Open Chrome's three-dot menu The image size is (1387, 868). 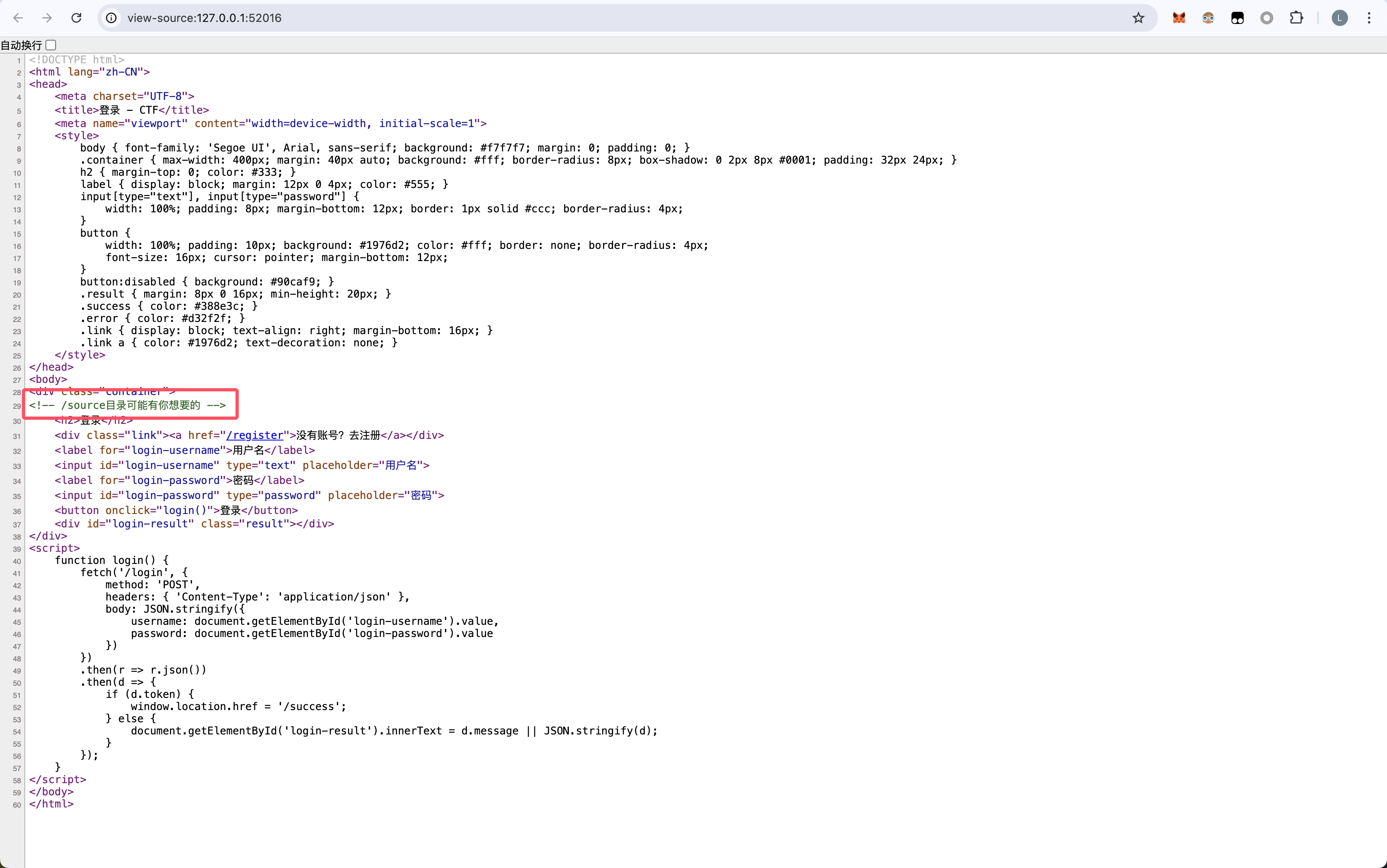click(x=1369, y=18)
